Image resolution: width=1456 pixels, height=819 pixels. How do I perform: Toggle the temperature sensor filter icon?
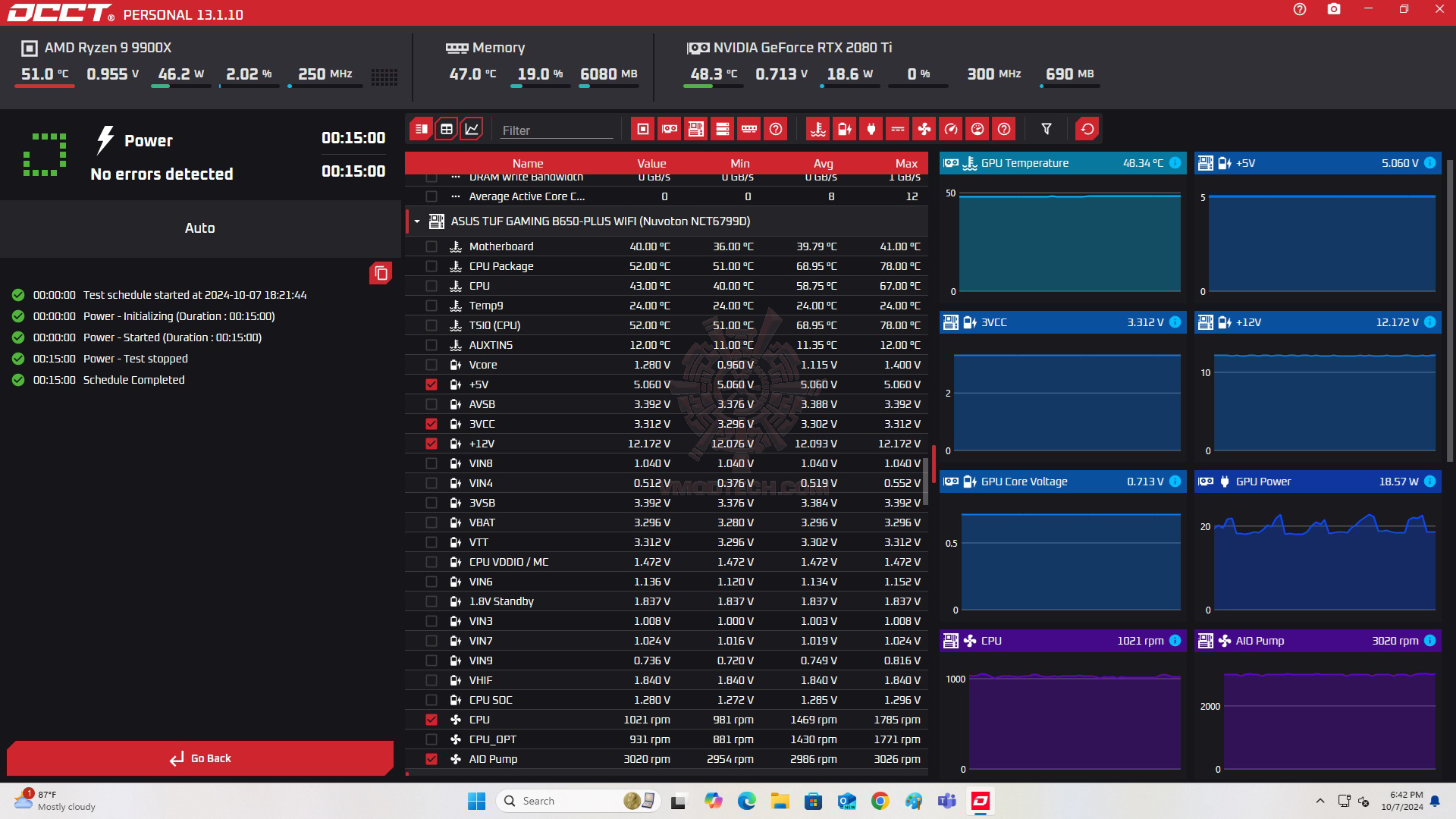817,129
